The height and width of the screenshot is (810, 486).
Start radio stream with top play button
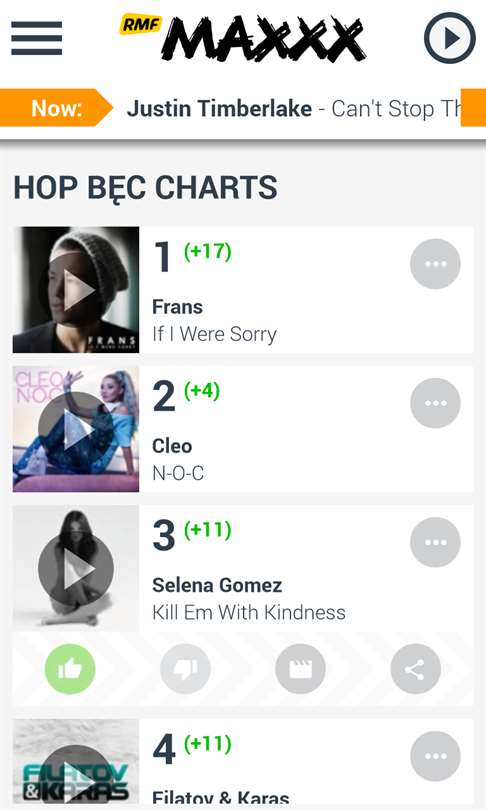click(x=450, y=38)
